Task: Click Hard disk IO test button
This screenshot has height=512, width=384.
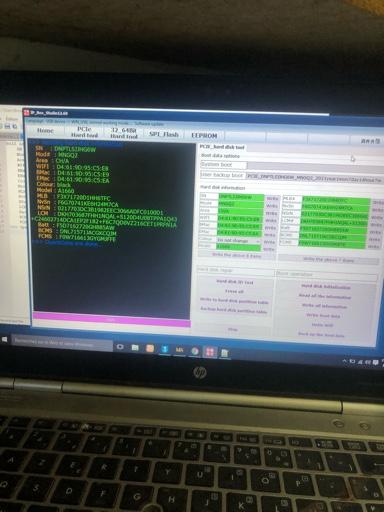Action: [235, 282]
